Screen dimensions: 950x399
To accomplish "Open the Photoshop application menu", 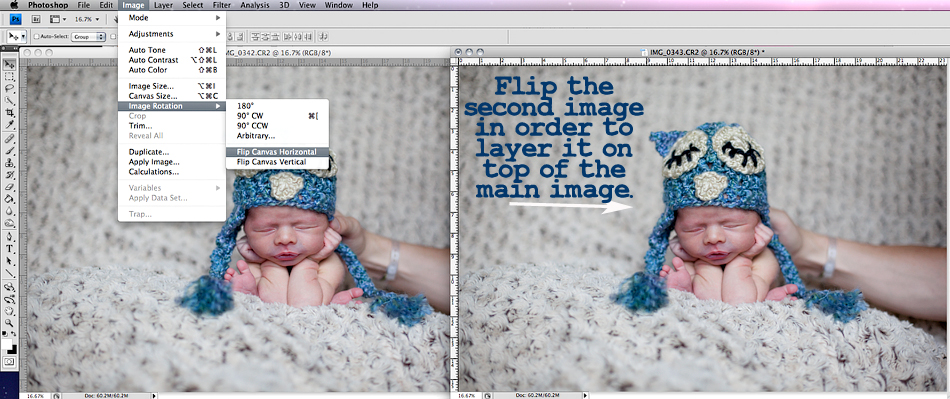I will 47,5.
